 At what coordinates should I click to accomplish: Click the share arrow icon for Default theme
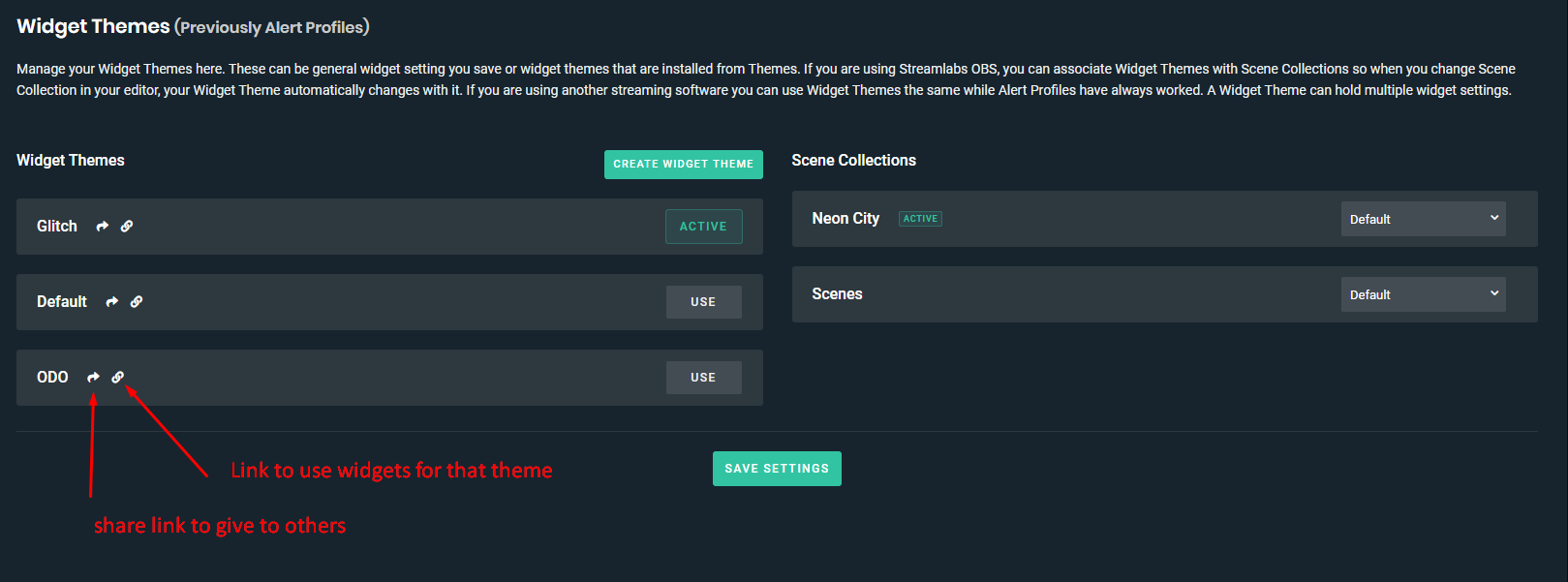coord(112,302)
